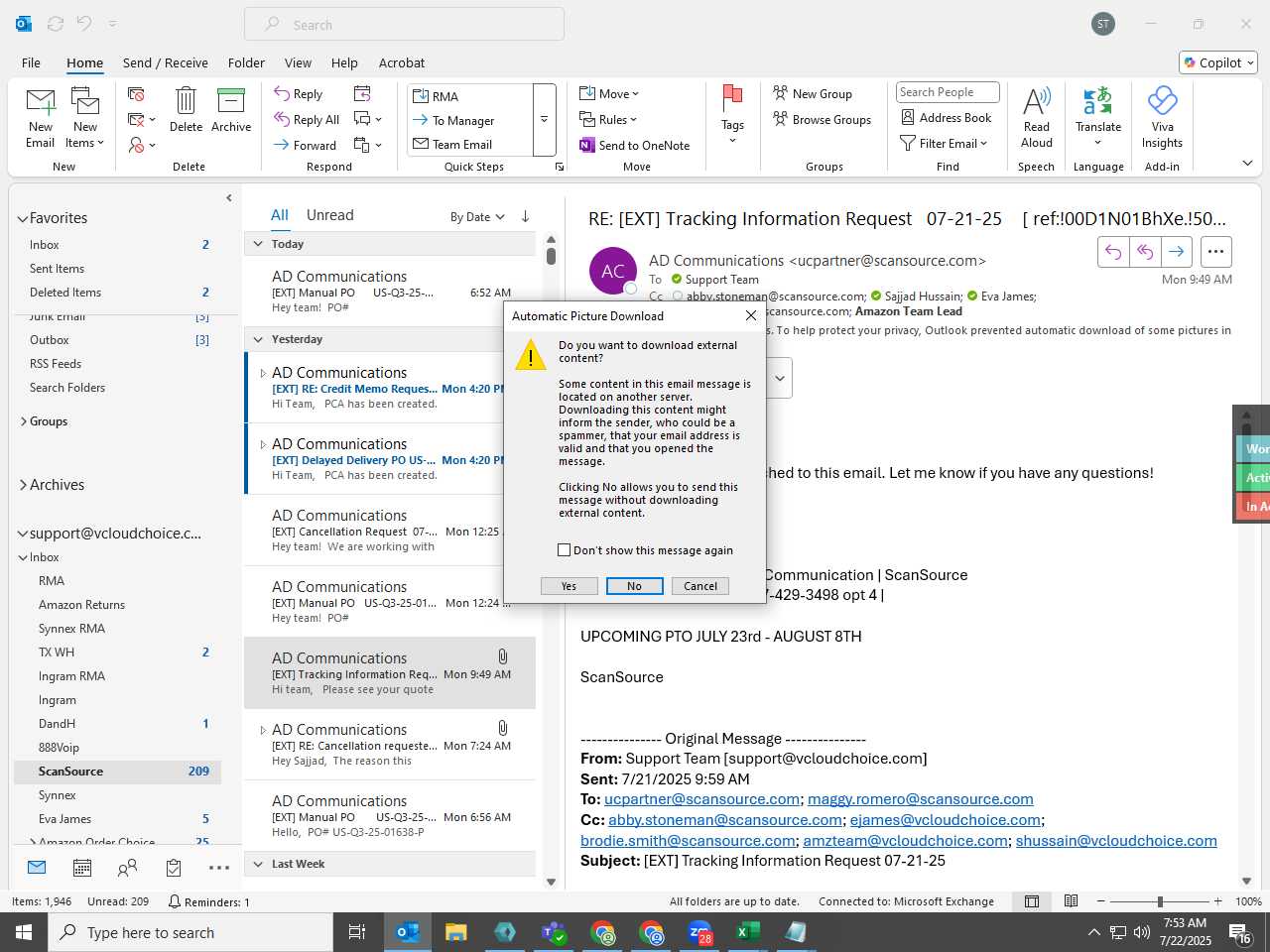Open the View tab

coord(298,62)
